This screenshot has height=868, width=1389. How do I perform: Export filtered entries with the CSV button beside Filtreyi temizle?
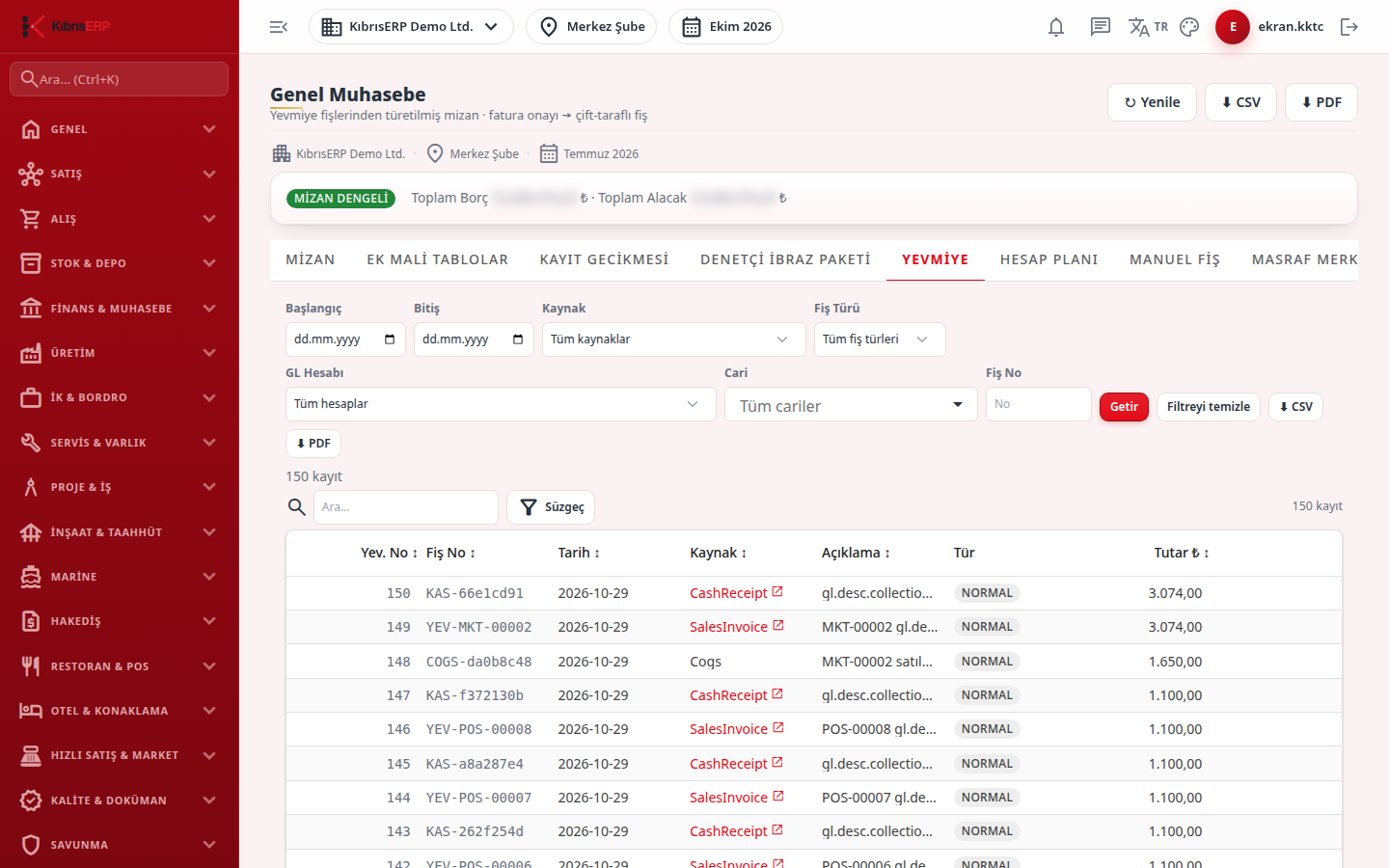1295,407
